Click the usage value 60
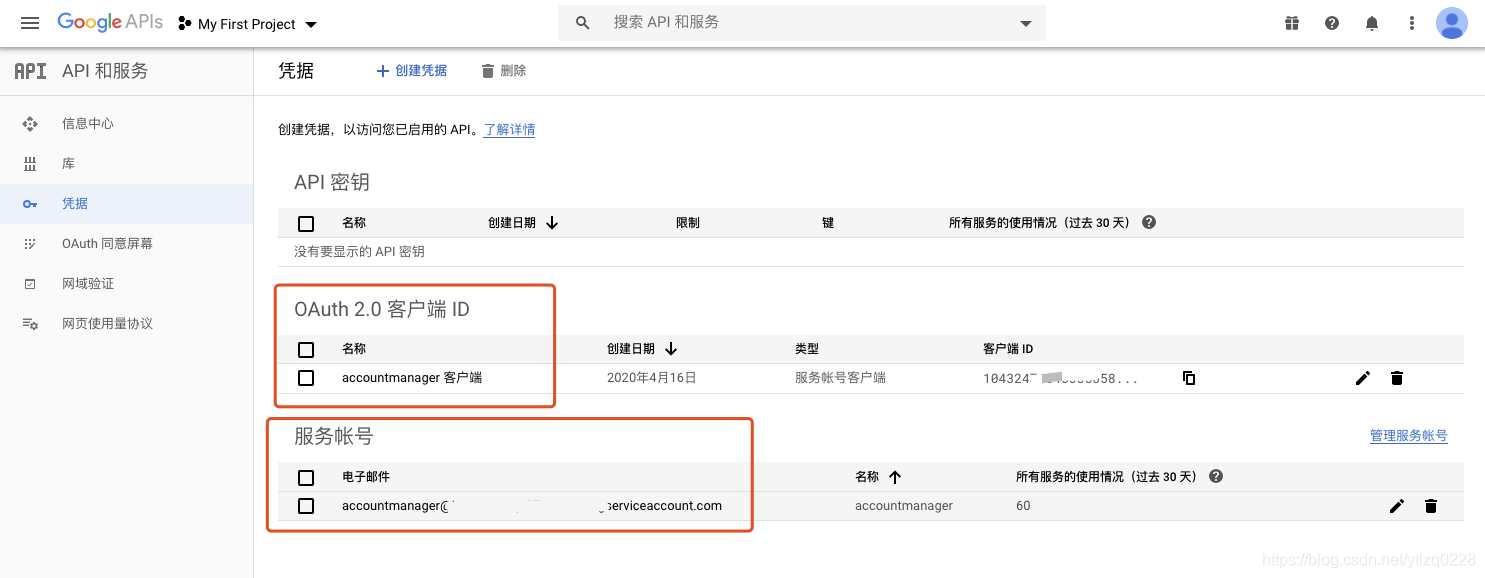Screen dimensions: 1485x578 pyautogui.click(x=1023, y=506)
